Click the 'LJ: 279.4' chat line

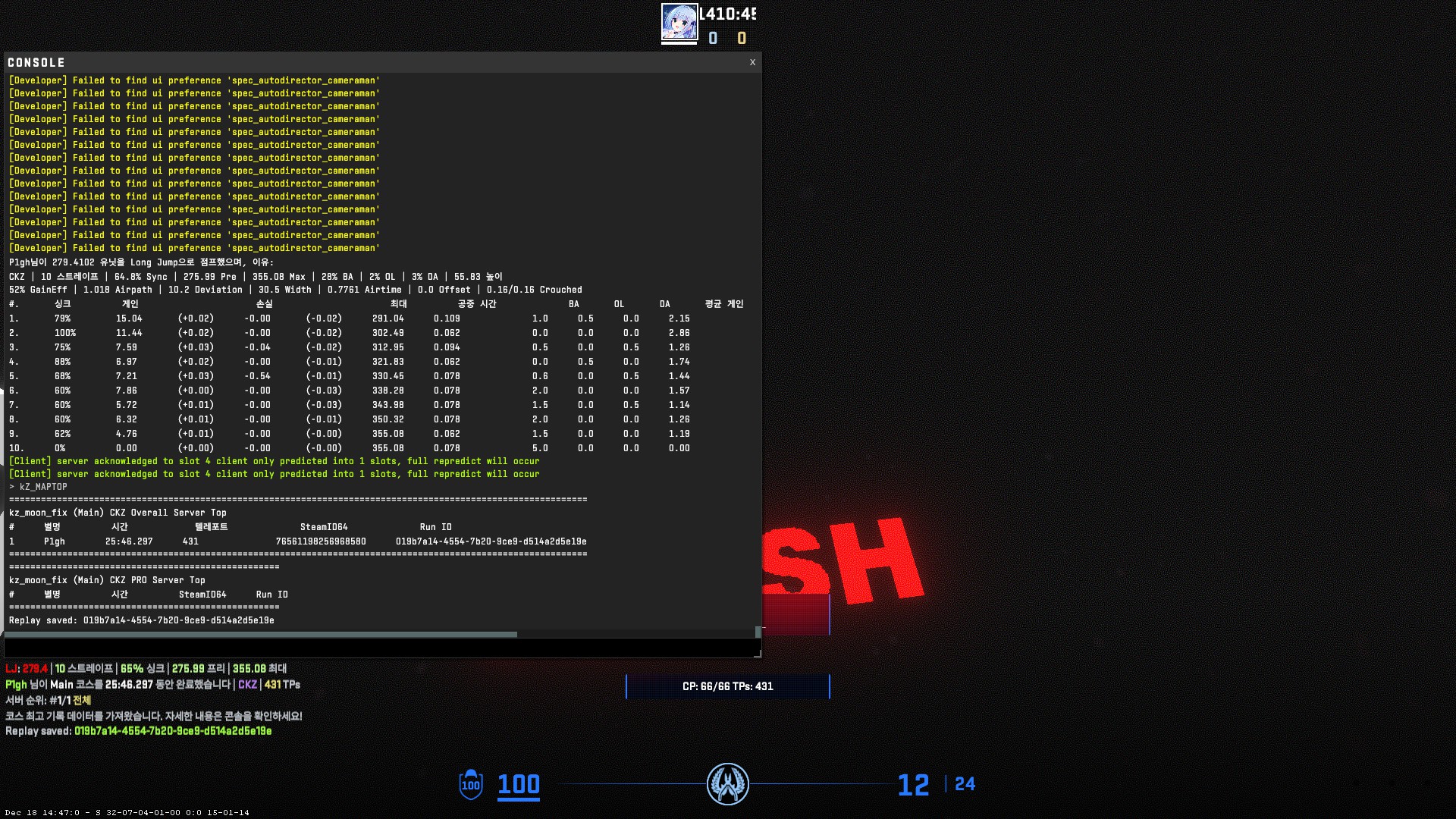(x=146, y=669)
